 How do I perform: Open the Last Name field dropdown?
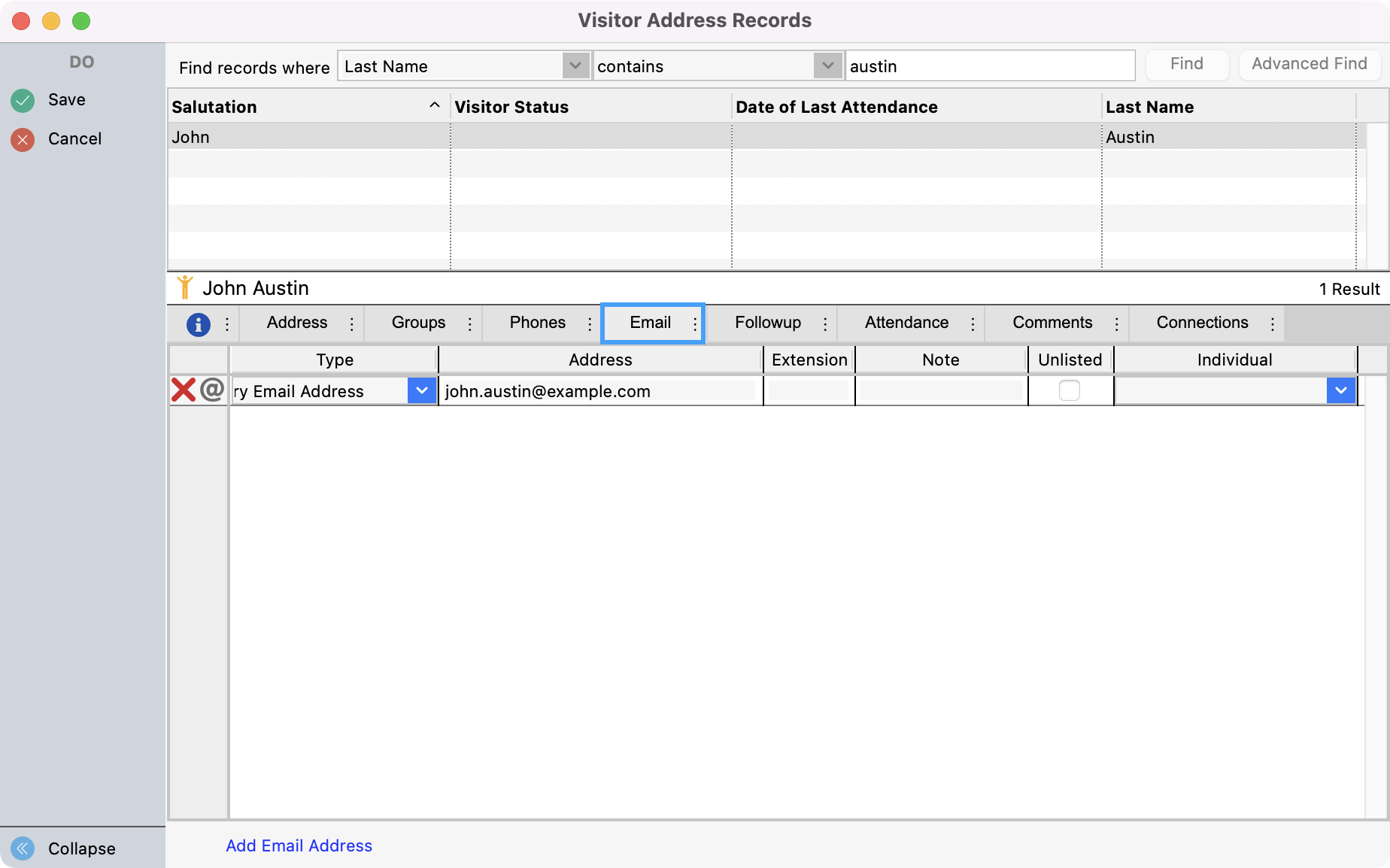575,65
